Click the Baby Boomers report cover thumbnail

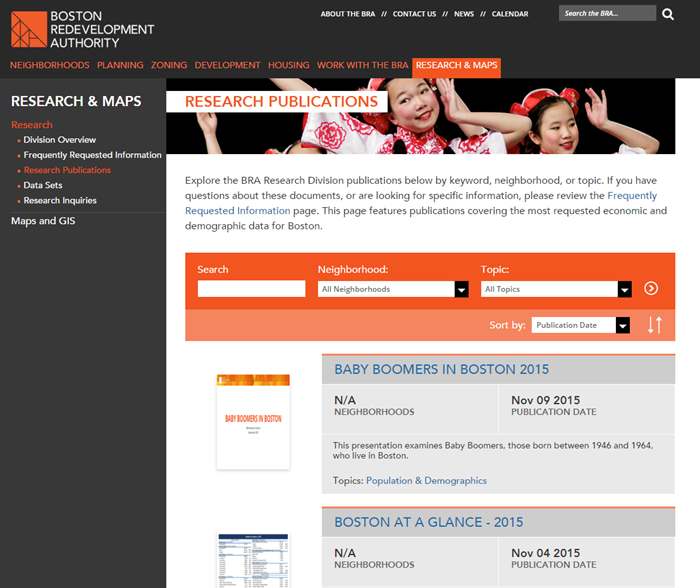point(253,421)
